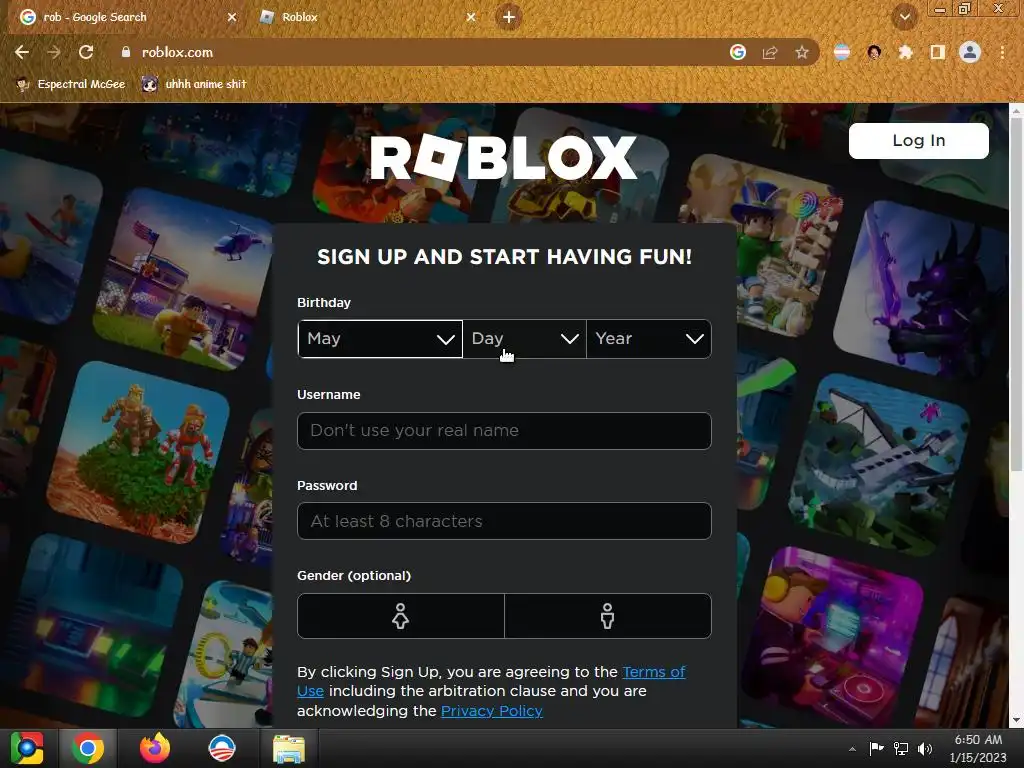Open uhhh anime bookmark
This screenshot has width=1024, height=768.
(195, 84)
